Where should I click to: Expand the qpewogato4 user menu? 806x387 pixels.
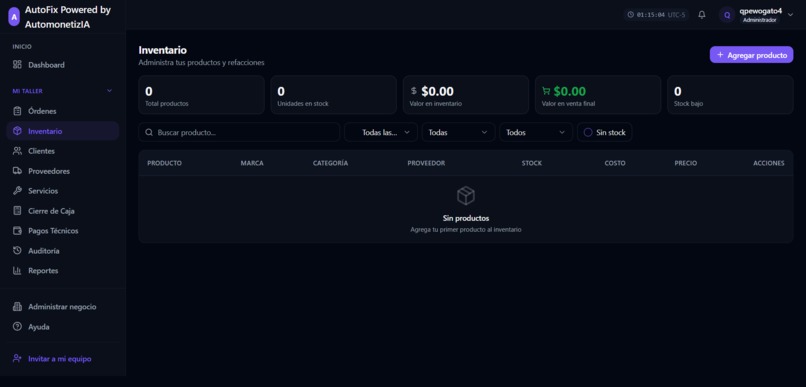tap(791, 15)
